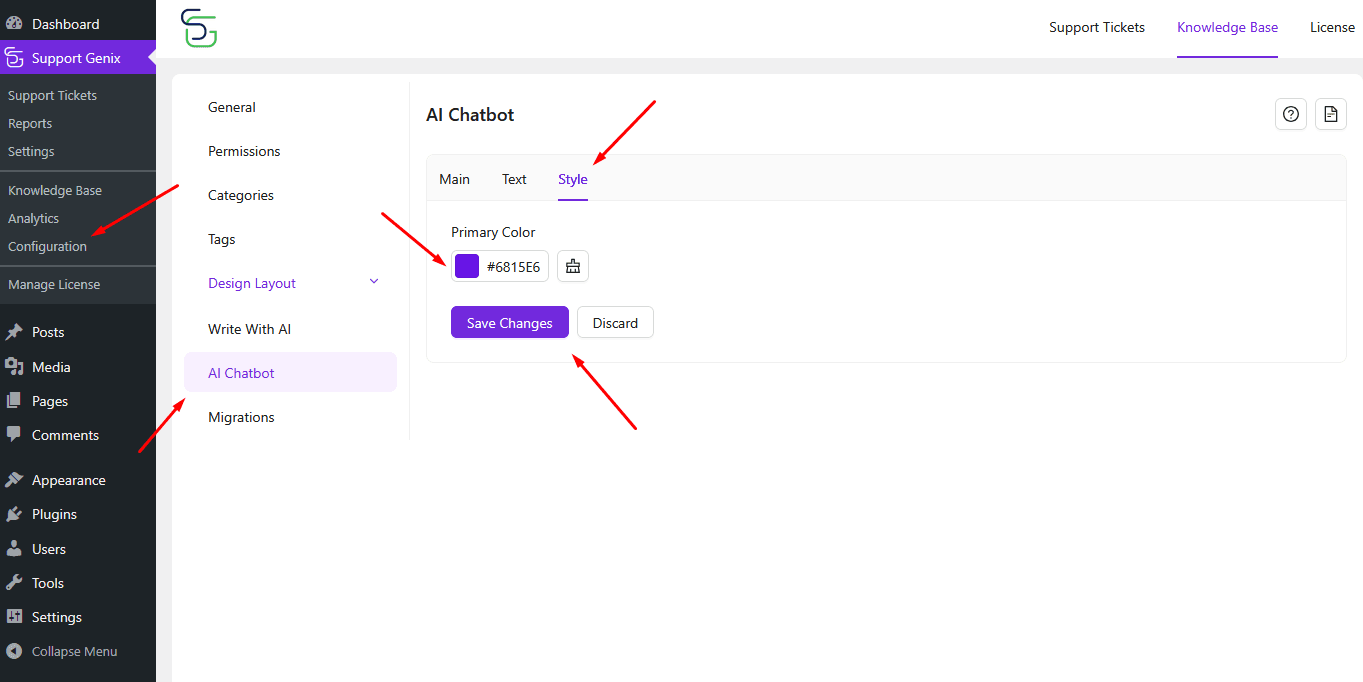
Task: Click the Posts pin icon
Action: click(x=14, y=332)
